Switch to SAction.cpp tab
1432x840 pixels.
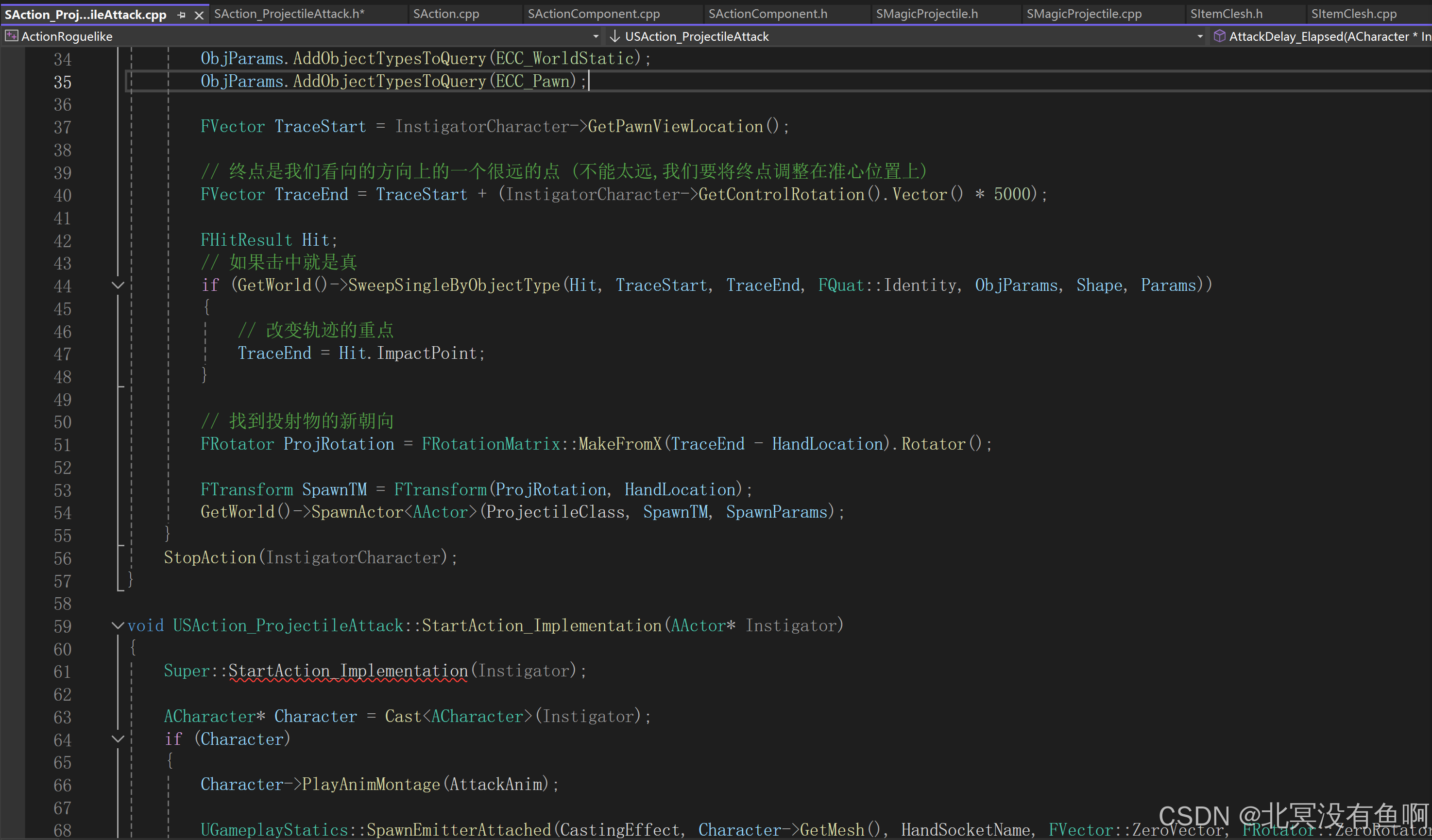[446, 14]
